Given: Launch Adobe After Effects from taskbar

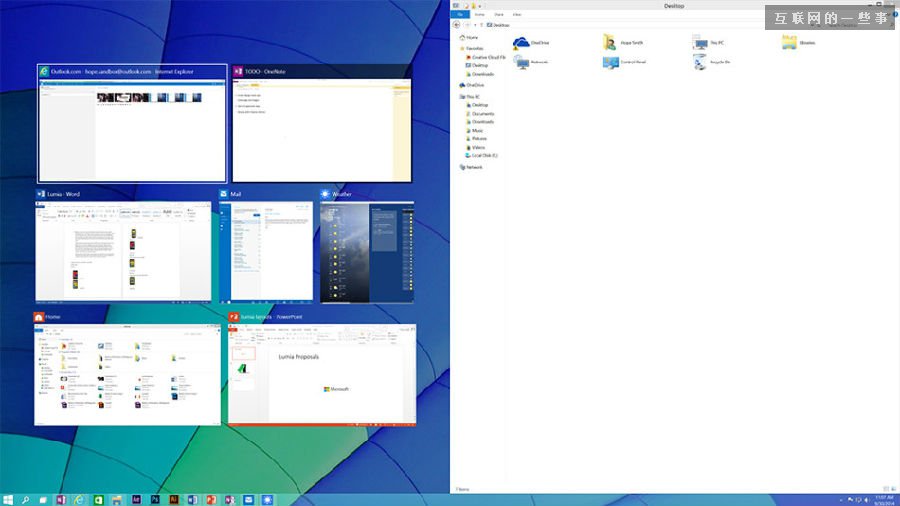Looking at the screenshot, I should pos(136,500).
